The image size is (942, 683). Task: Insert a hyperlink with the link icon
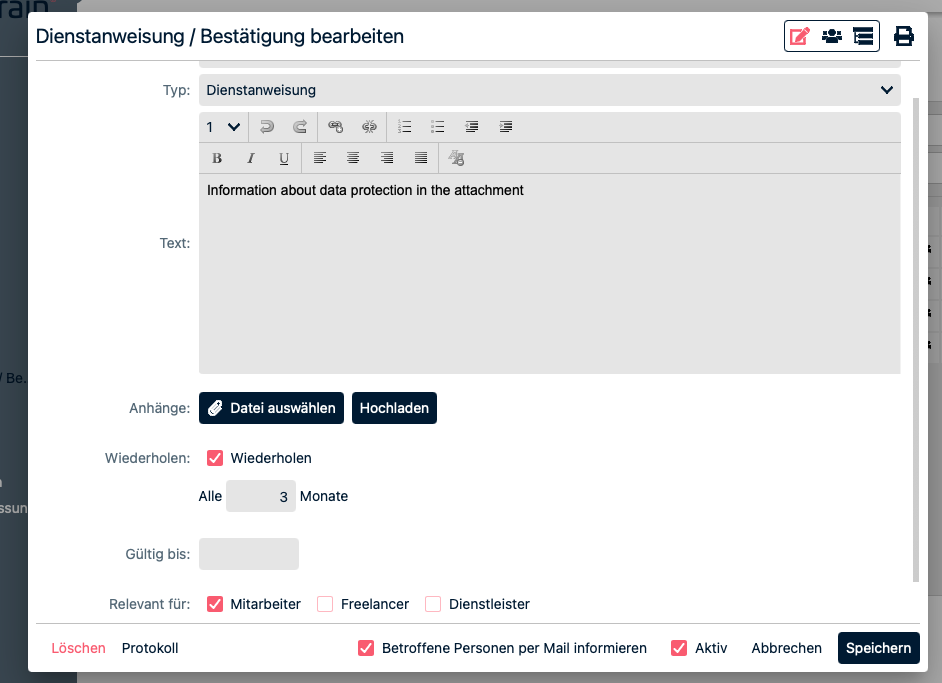tap(336, 127)
